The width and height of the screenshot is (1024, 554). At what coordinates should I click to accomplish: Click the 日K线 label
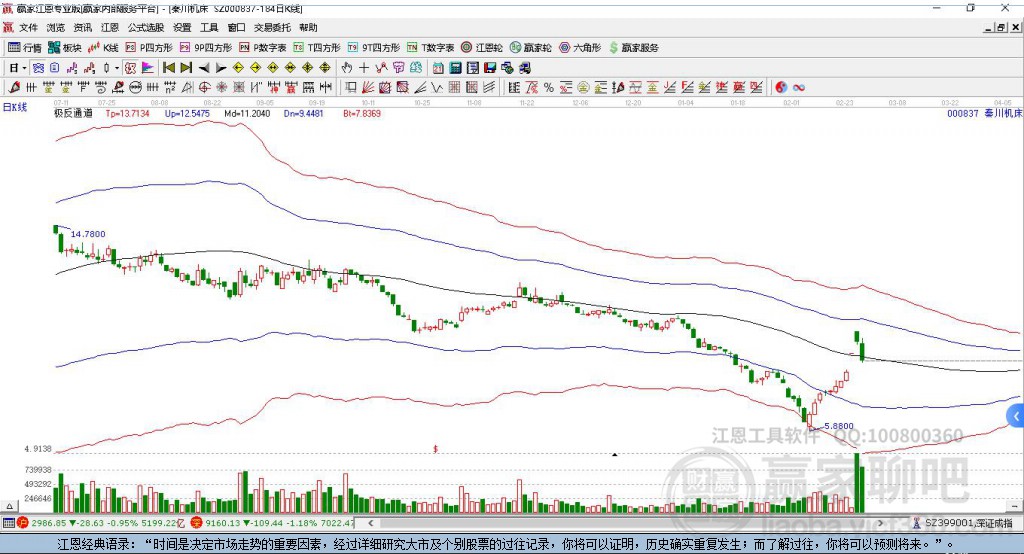[x=15, y=107]
